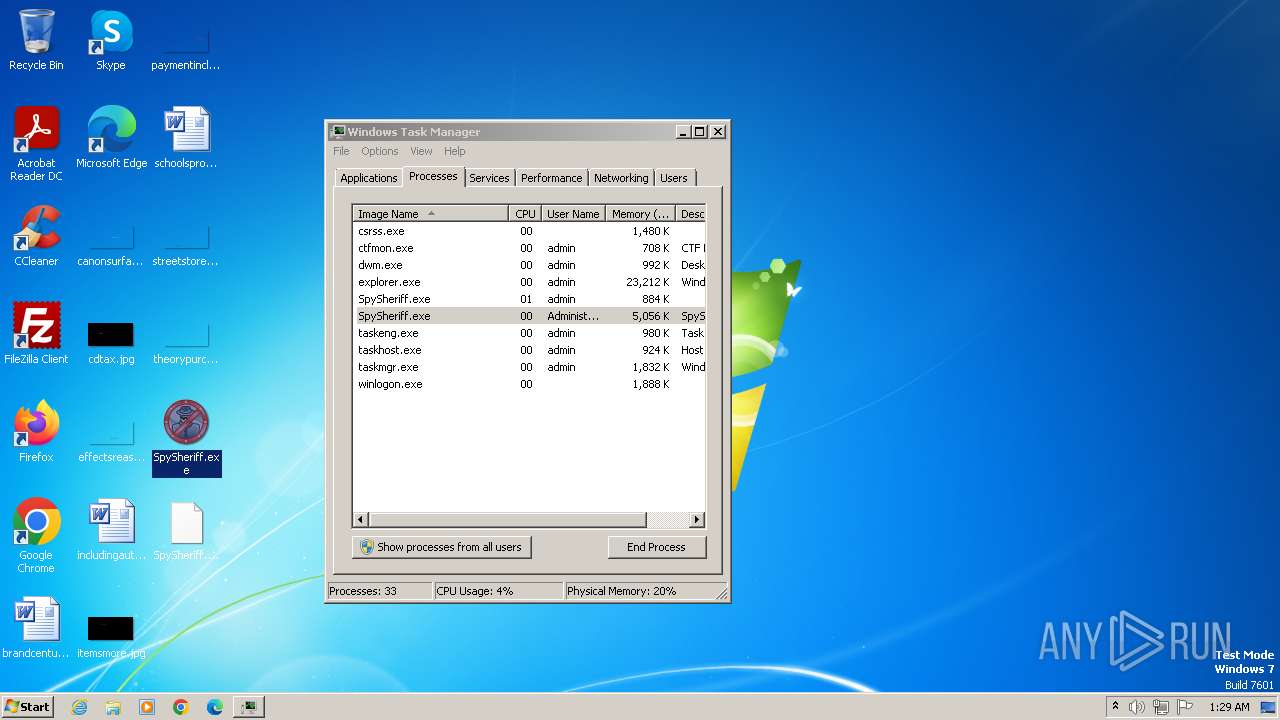Click the horizontal scrollbar left arrow
Screen dimensions: 1280x720
[x=361, y=520]
